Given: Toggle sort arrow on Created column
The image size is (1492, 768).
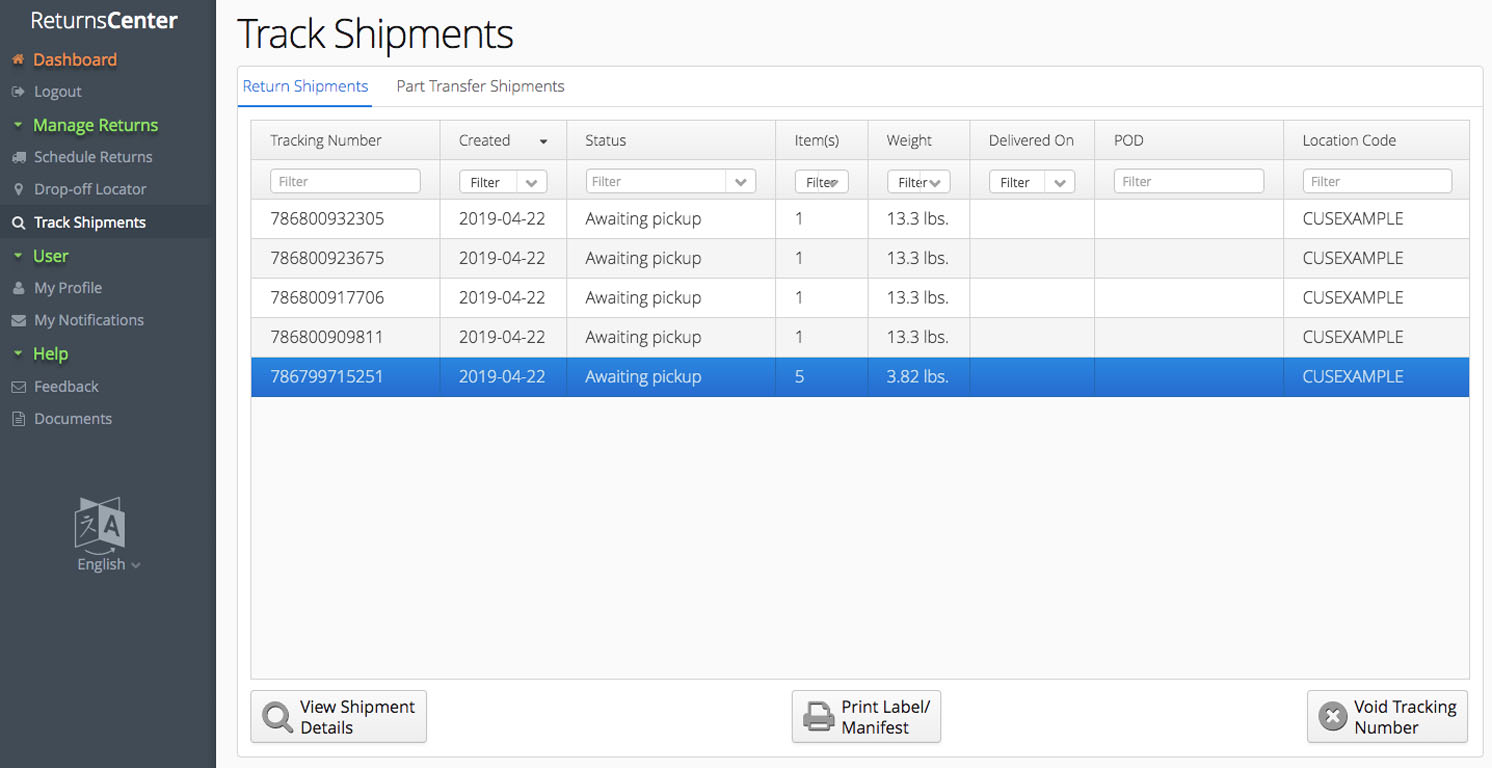Looking at the screenshot, I should click(x=543, y=142).
